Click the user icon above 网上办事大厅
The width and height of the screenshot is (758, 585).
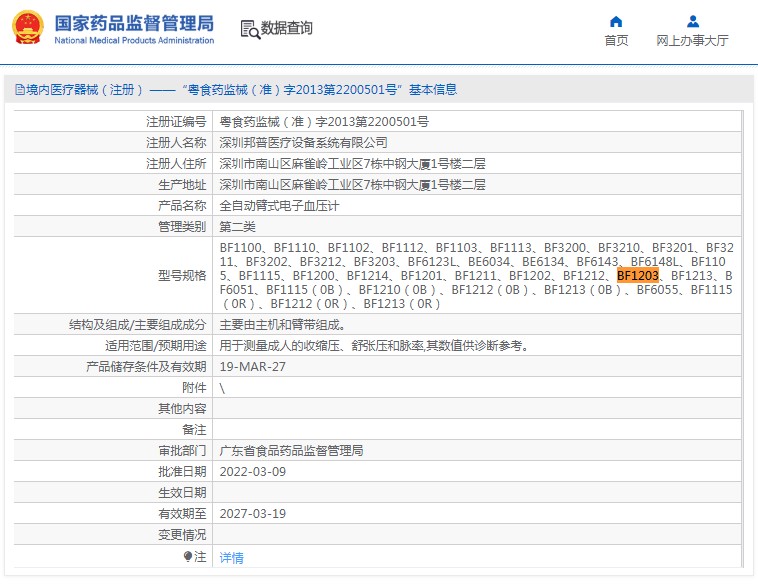click(693, 21)
